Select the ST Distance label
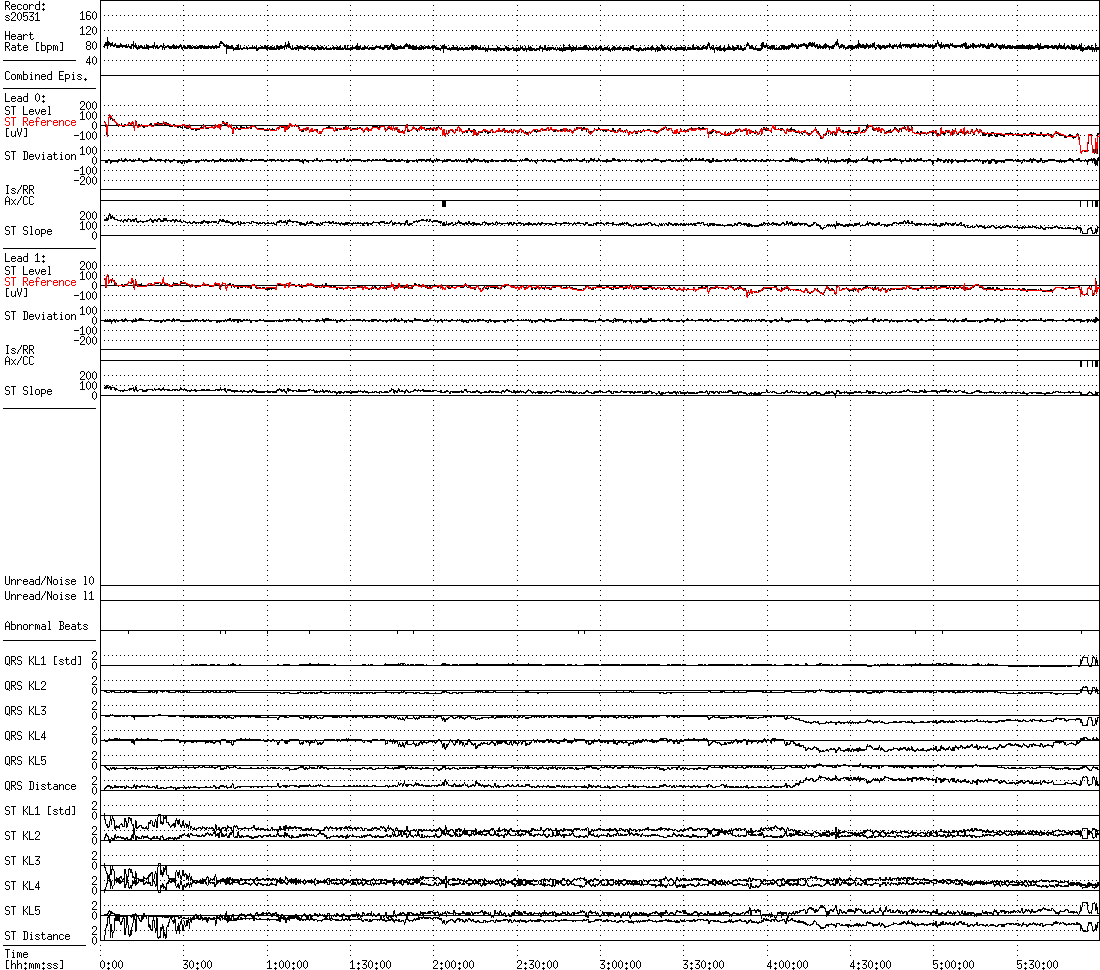The height and width of the screenshot is (970, 1100). [x=37, y=936]
